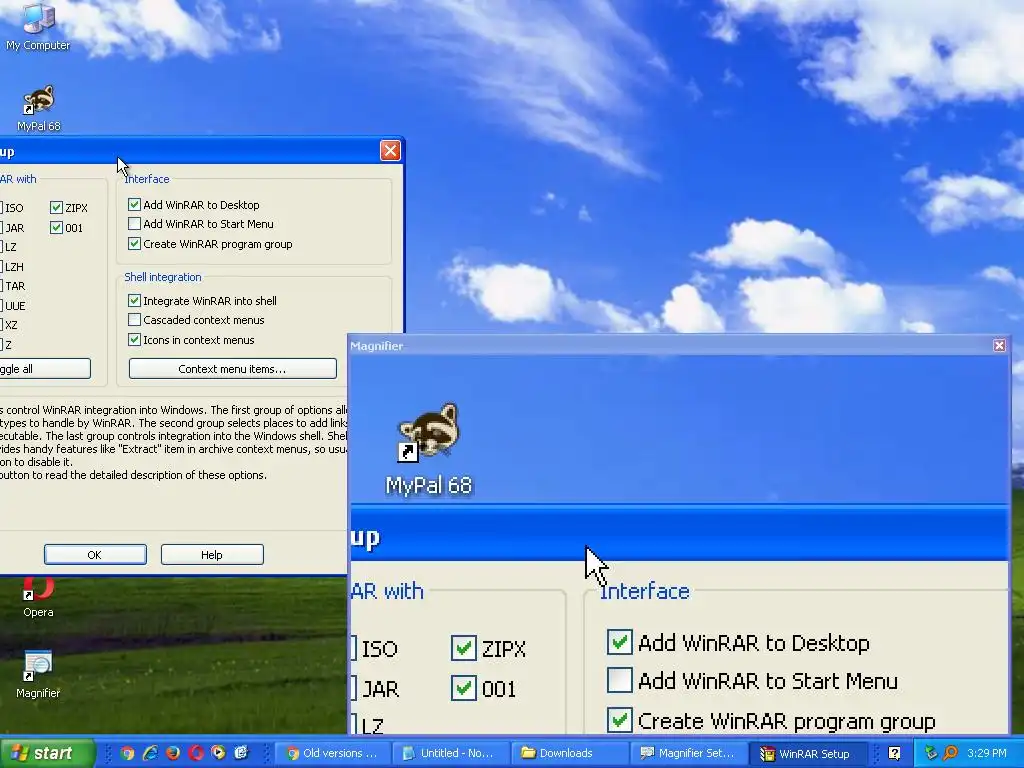Toggle the LZH file association
Viewport: 1024px width, 768px height.
(13, 266)
